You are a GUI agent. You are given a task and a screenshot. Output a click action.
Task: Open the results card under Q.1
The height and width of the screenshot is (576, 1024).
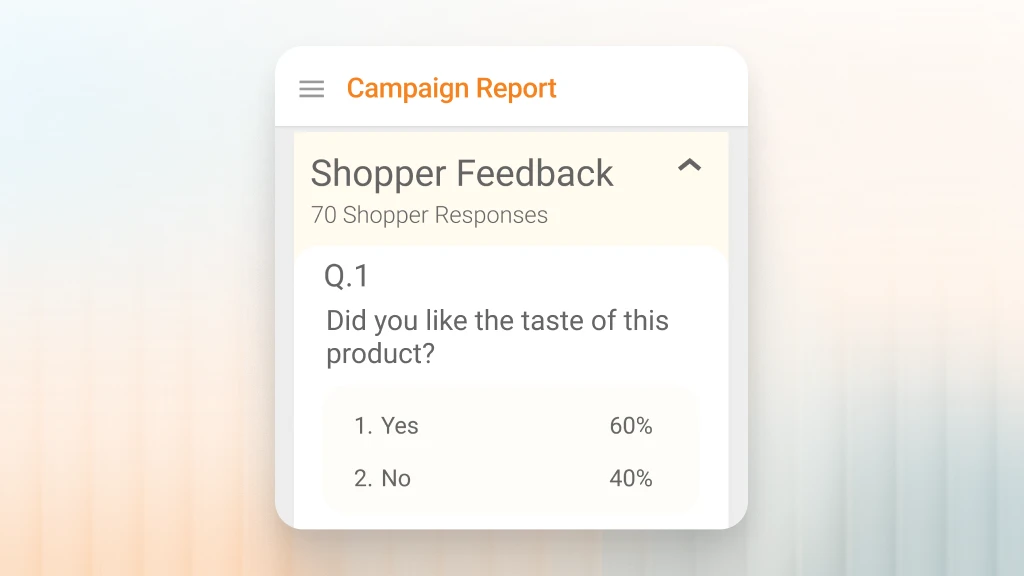511,451
